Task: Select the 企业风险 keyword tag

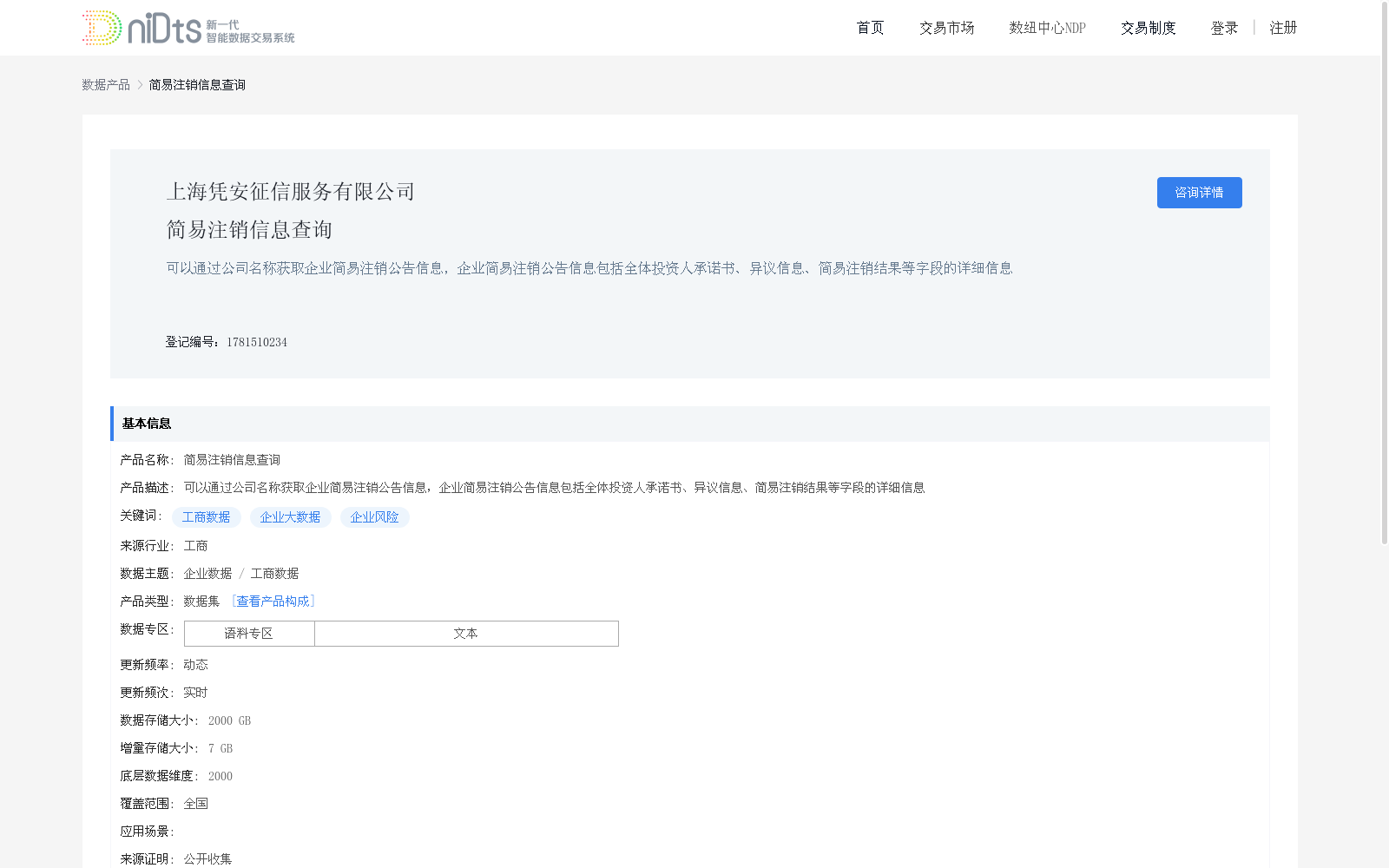Action: (x=374, y=517)
